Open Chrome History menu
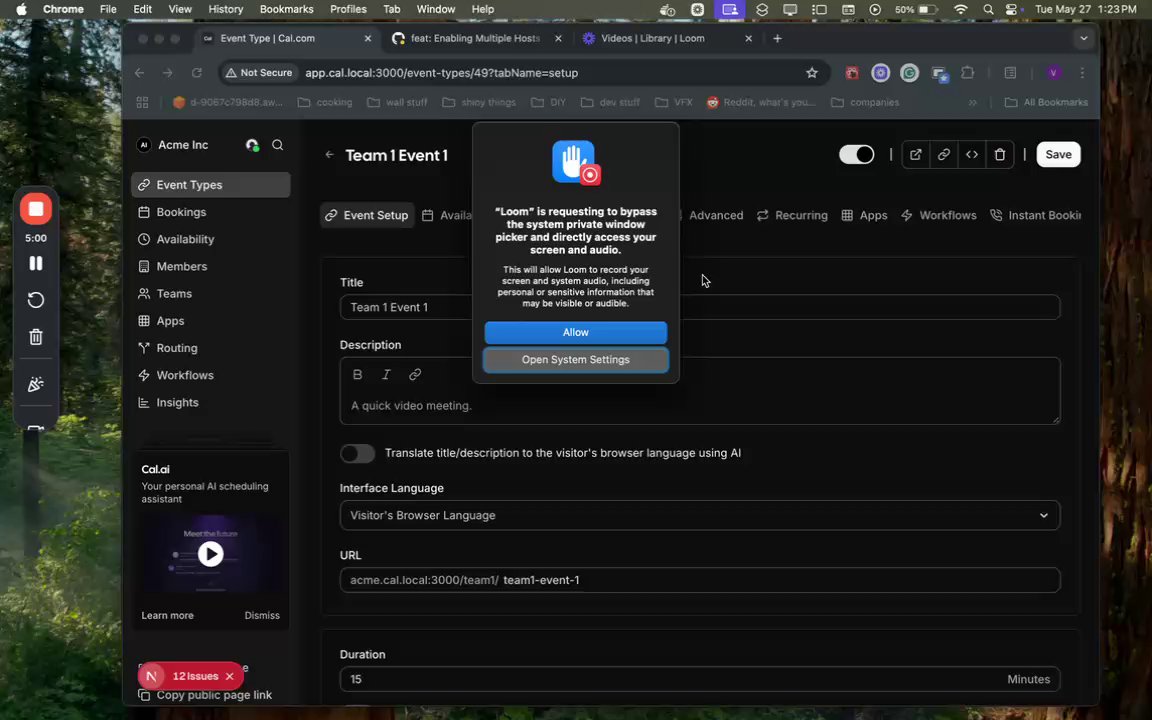 coord(225,10)
